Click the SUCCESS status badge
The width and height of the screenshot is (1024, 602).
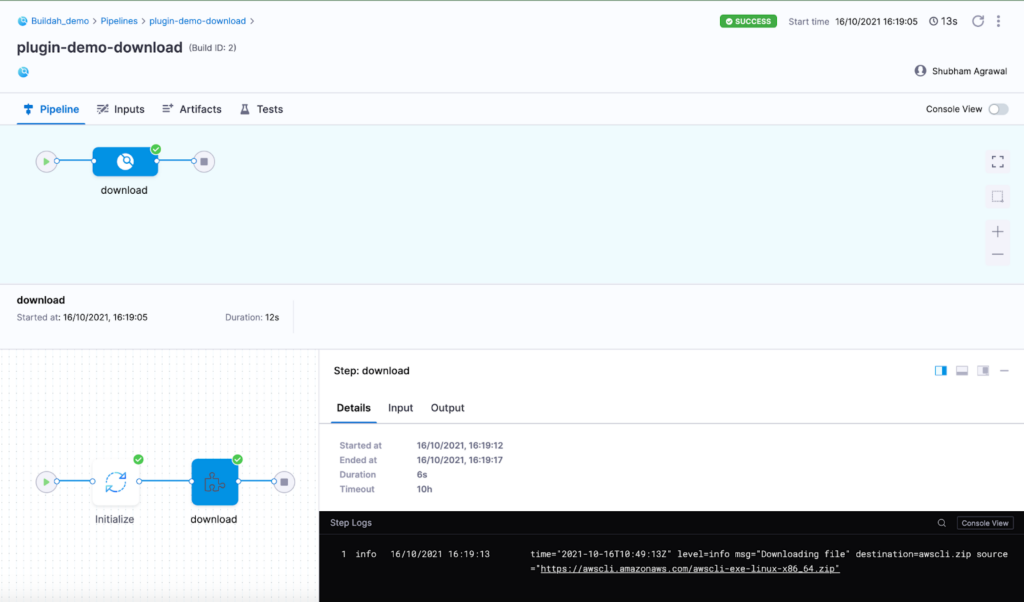tap(748, 20)
